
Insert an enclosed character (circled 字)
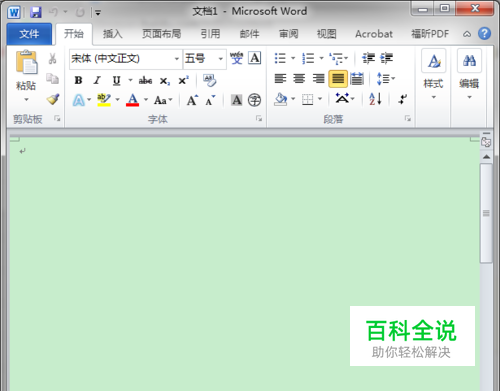[254, 100]
